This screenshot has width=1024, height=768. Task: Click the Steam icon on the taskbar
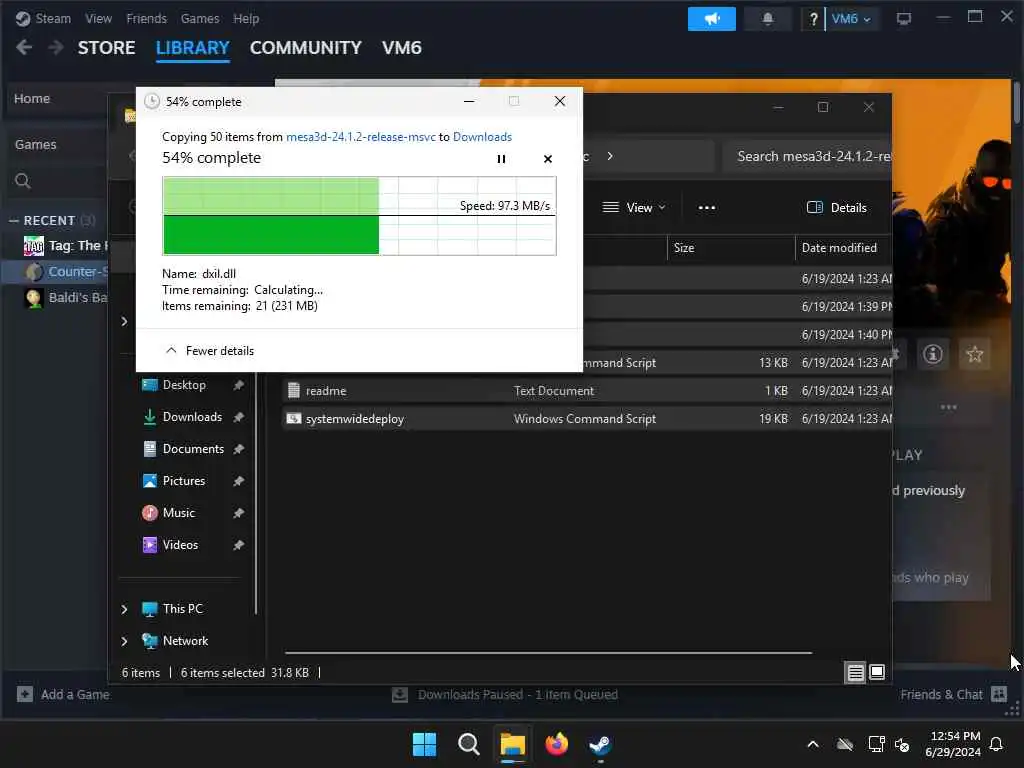click(x=600, y=744)
